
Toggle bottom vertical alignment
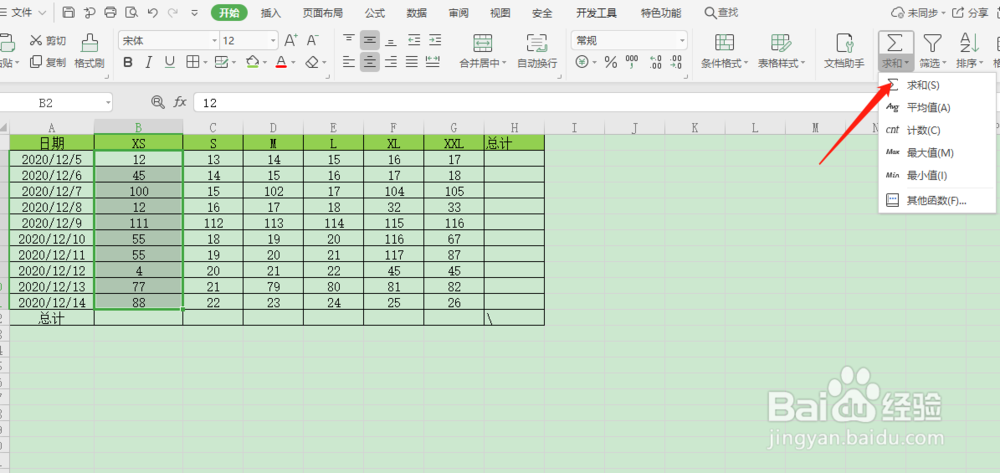click(x=391, y=40)
